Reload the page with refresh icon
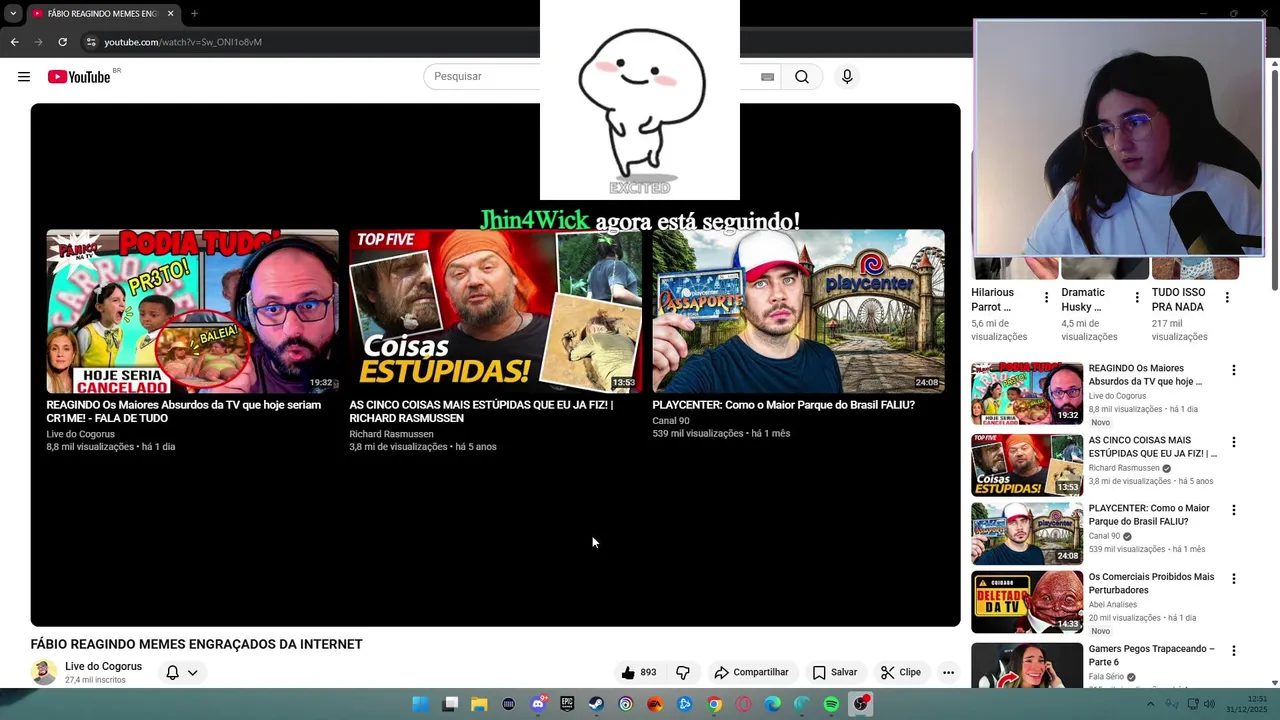Image resolution: width=1280 pixels, height=720 pixels. (x=62, y=42)
